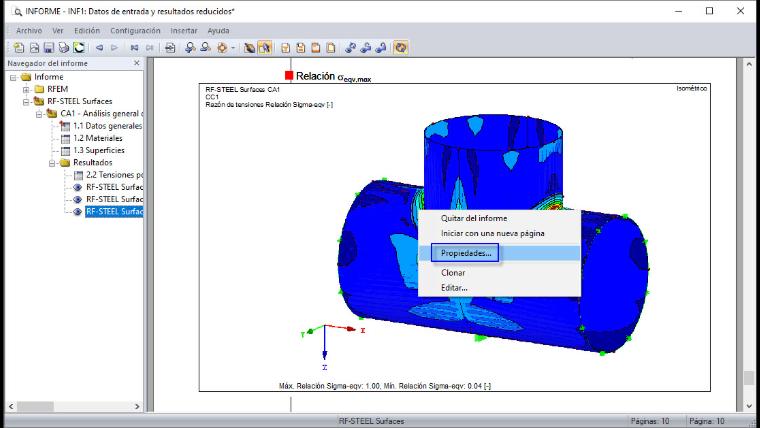Toggle eye icon directly below 2.2 Tensiones row
The width and height of the screenshot is (760, 428).
pyautogui.click(x=77, y=187)
